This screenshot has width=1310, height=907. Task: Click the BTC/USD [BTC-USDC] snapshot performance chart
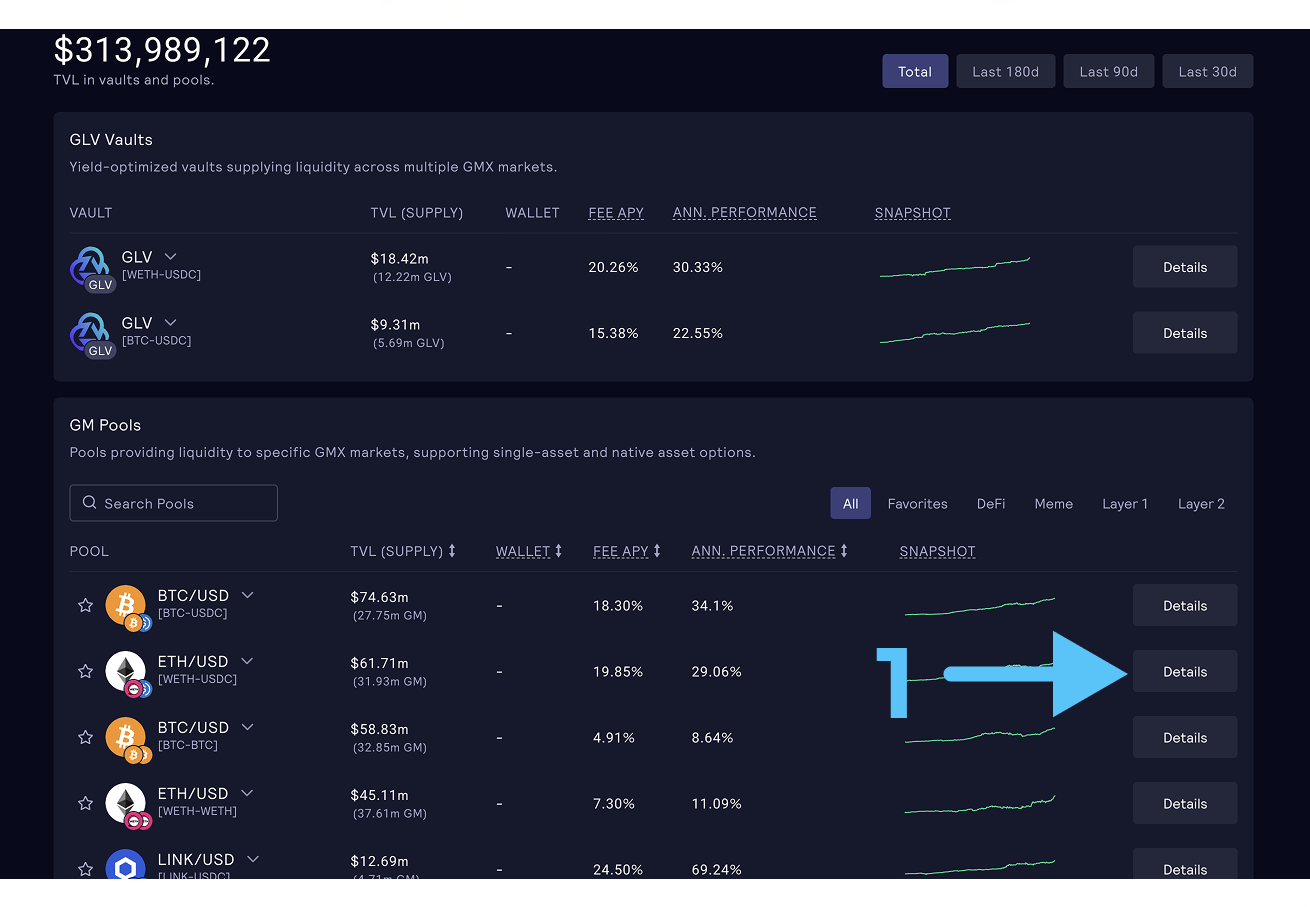pyautogui.click(x=979, y=605)
